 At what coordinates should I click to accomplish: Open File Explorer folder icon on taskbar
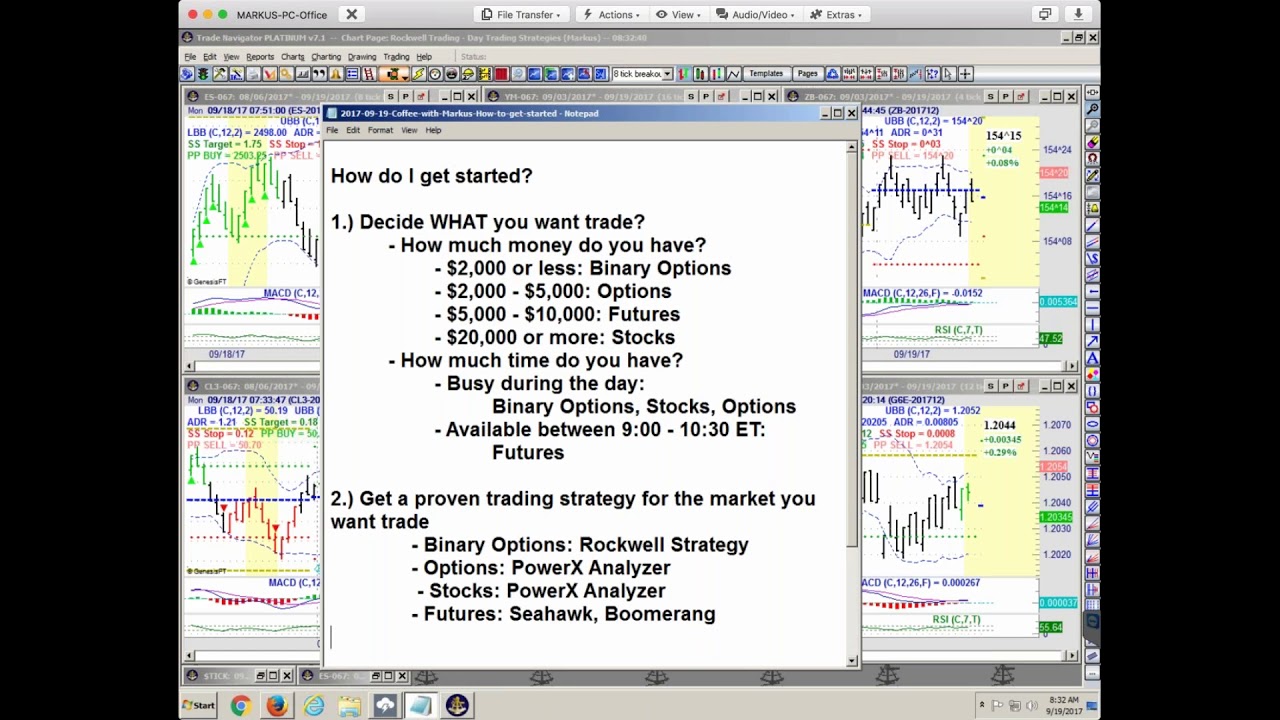[x=349, y=706]
